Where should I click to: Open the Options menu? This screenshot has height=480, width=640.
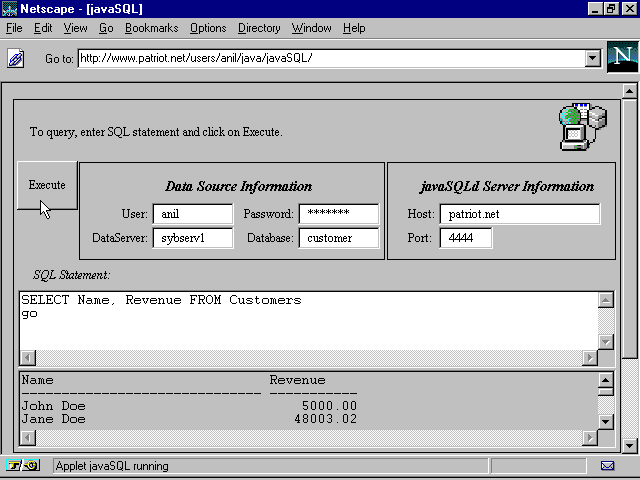(208, 28)
